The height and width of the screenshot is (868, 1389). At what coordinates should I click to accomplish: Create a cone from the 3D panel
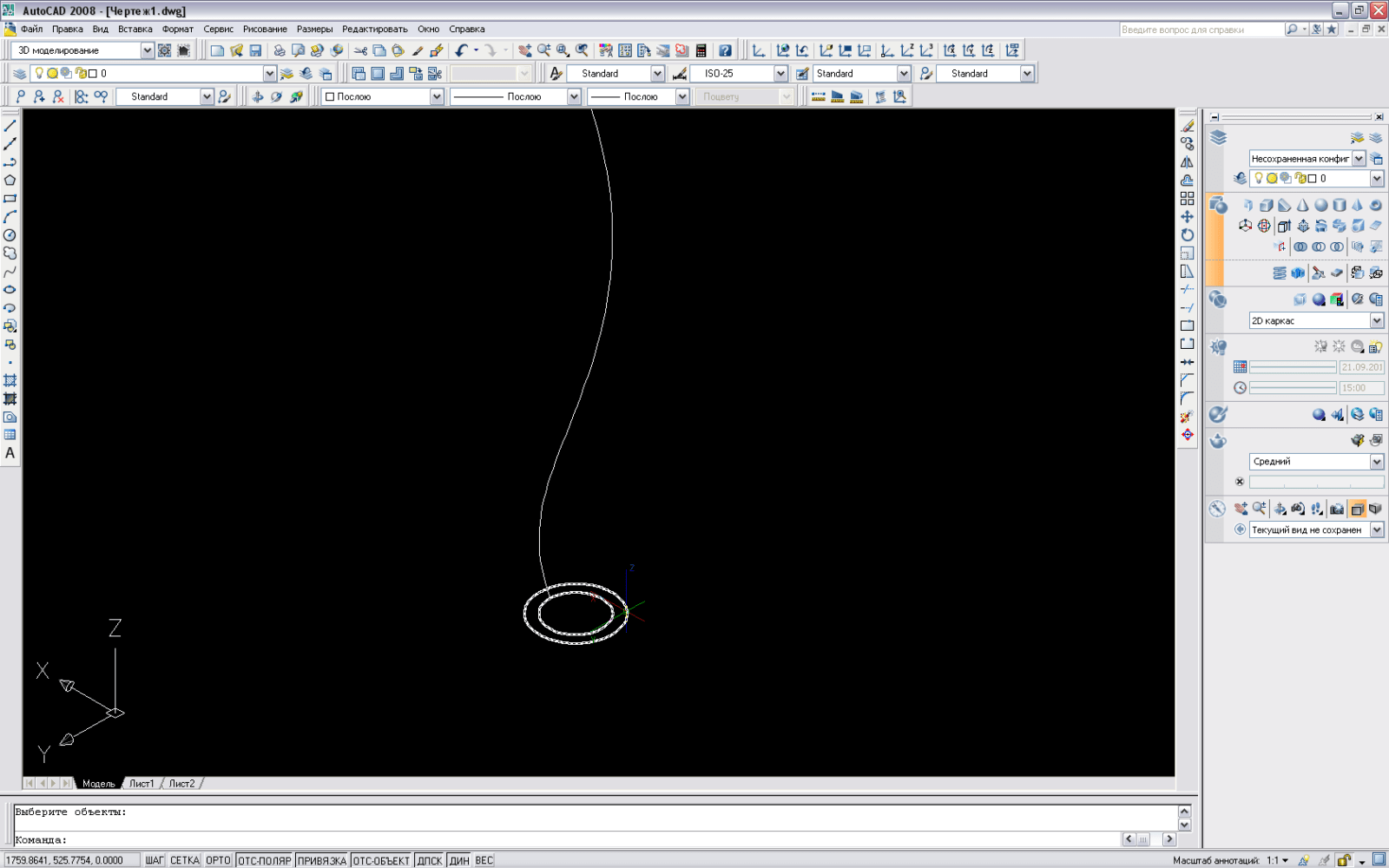click(1302, 206)
